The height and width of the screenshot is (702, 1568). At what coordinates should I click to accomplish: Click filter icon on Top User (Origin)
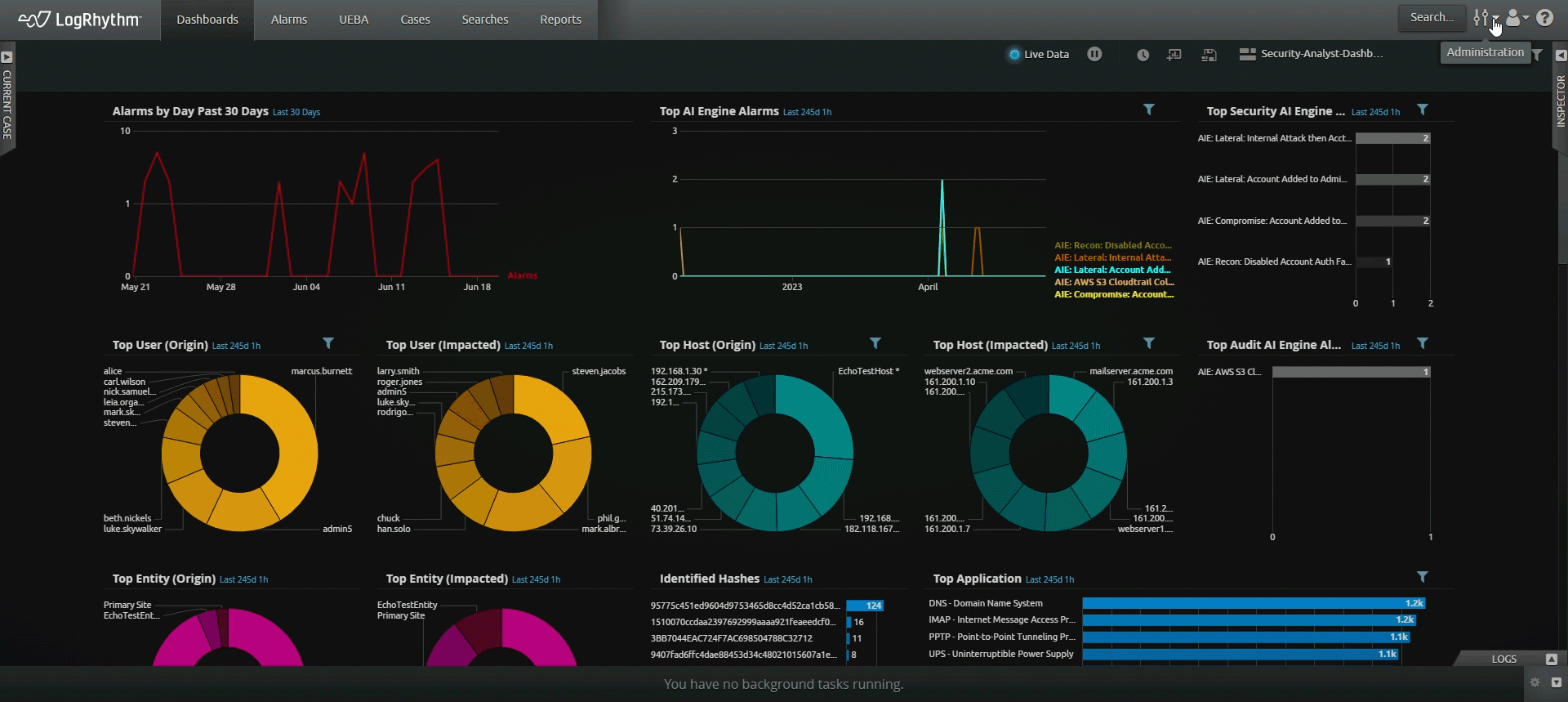click(x=327, y=343)
